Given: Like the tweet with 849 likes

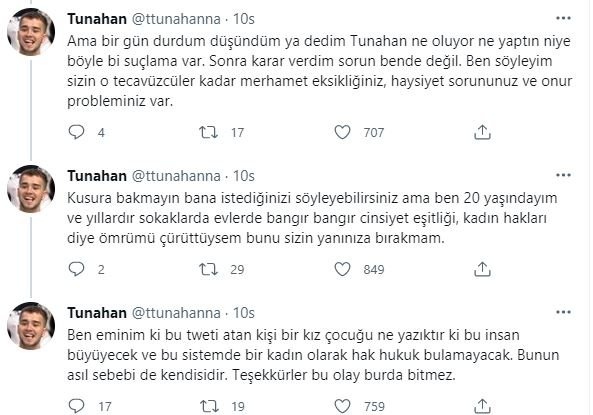Looking at the screenshot, I should point(342,269).
